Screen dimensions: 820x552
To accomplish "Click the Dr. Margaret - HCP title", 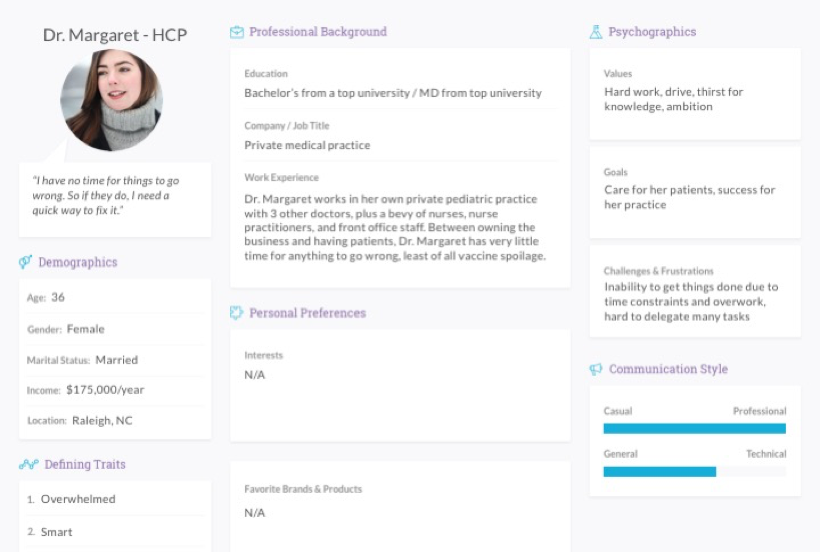I will (115, 35).
